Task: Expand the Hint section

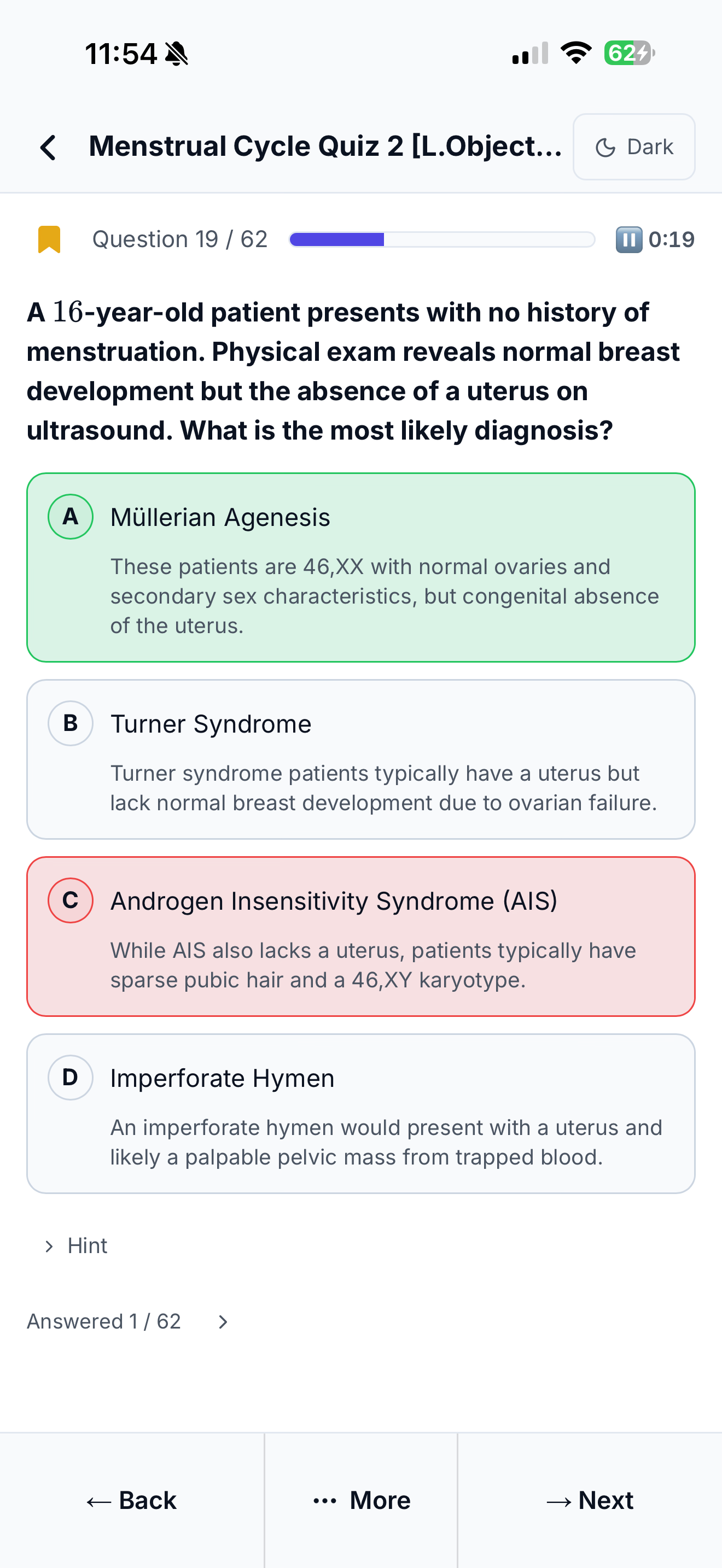Action: [76, 1246]
